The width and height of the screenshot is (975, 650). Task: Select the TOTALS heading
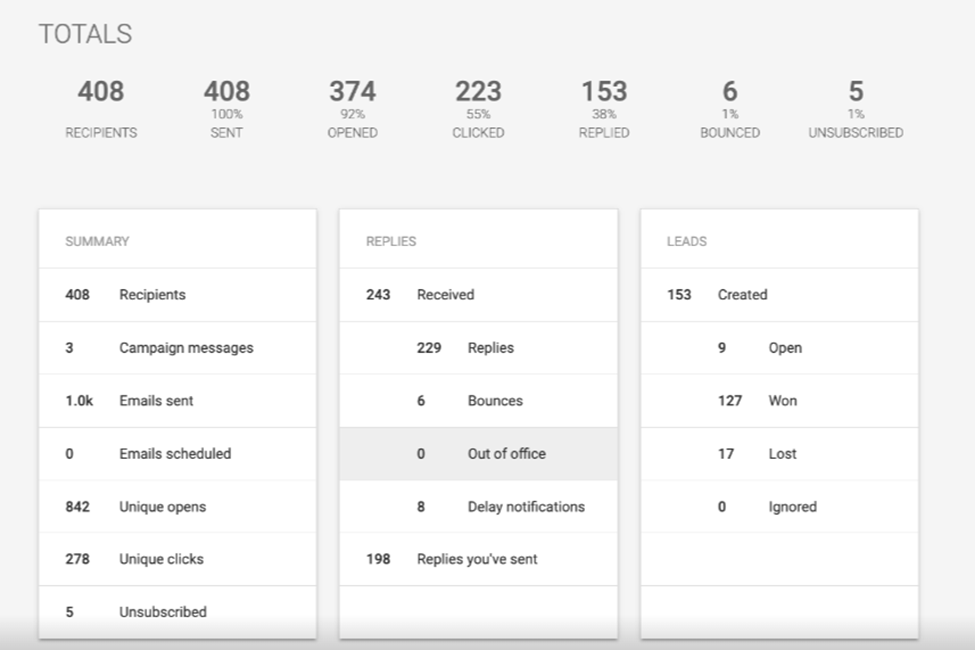point(85,34)
